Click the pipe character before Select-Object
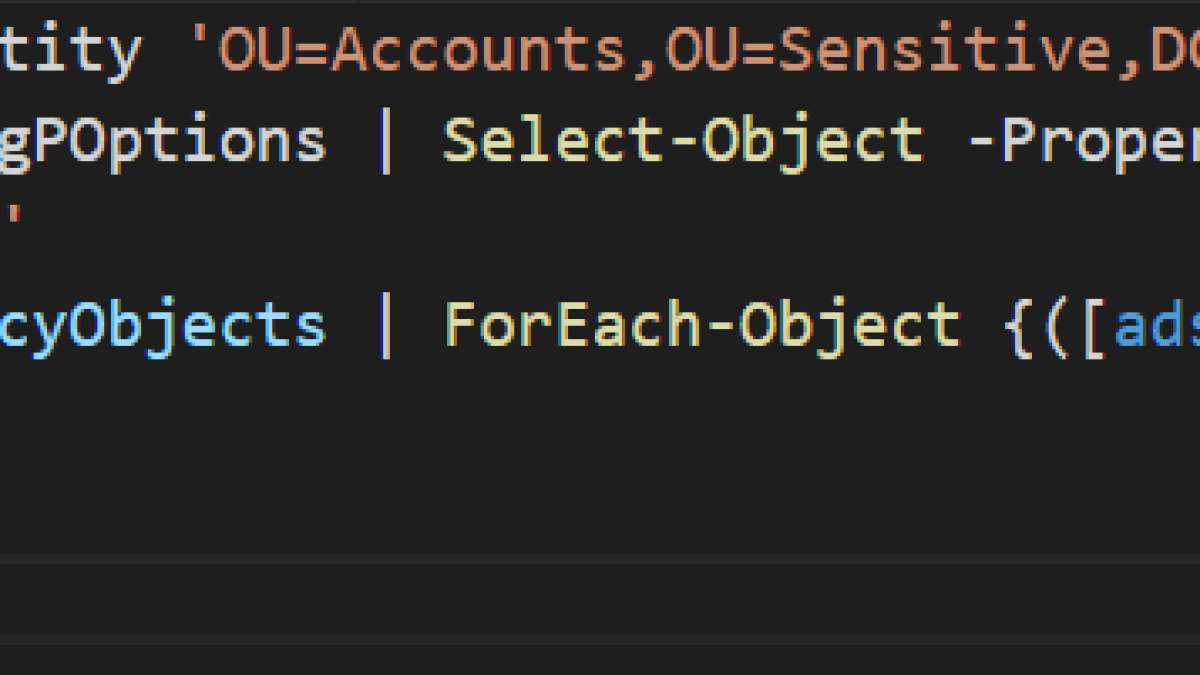The width and height of the screenshot is (1200, 675). 385,140
